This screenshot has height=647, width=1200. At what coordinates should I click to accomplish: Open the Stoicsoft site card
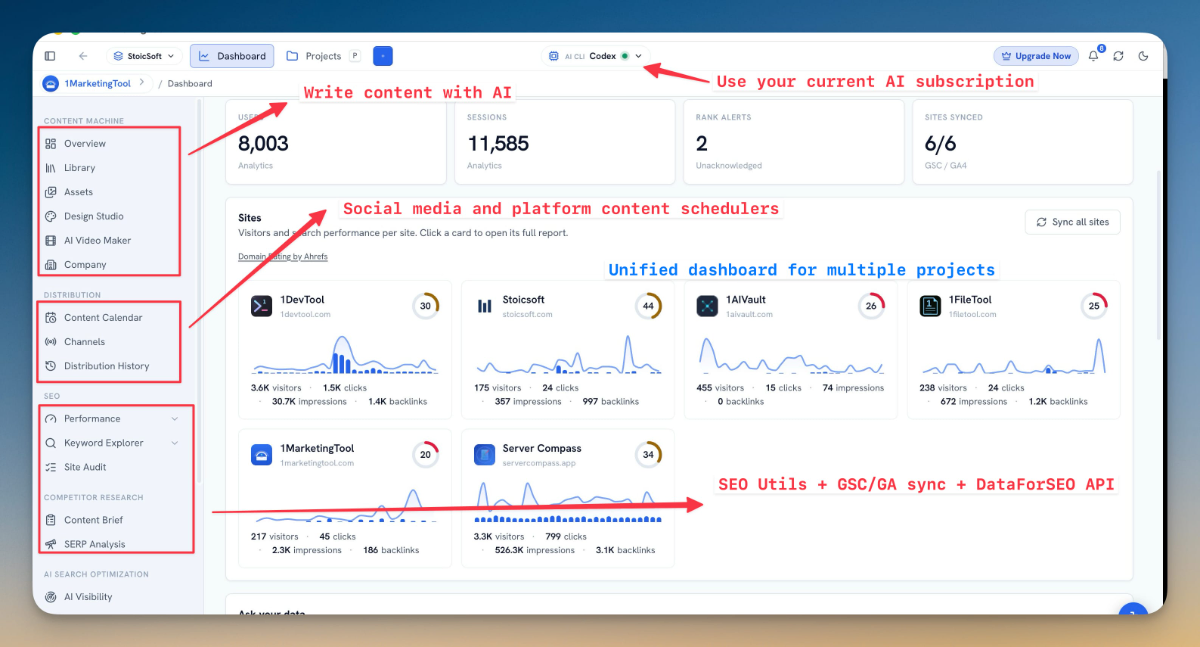(x=568, y=349)
